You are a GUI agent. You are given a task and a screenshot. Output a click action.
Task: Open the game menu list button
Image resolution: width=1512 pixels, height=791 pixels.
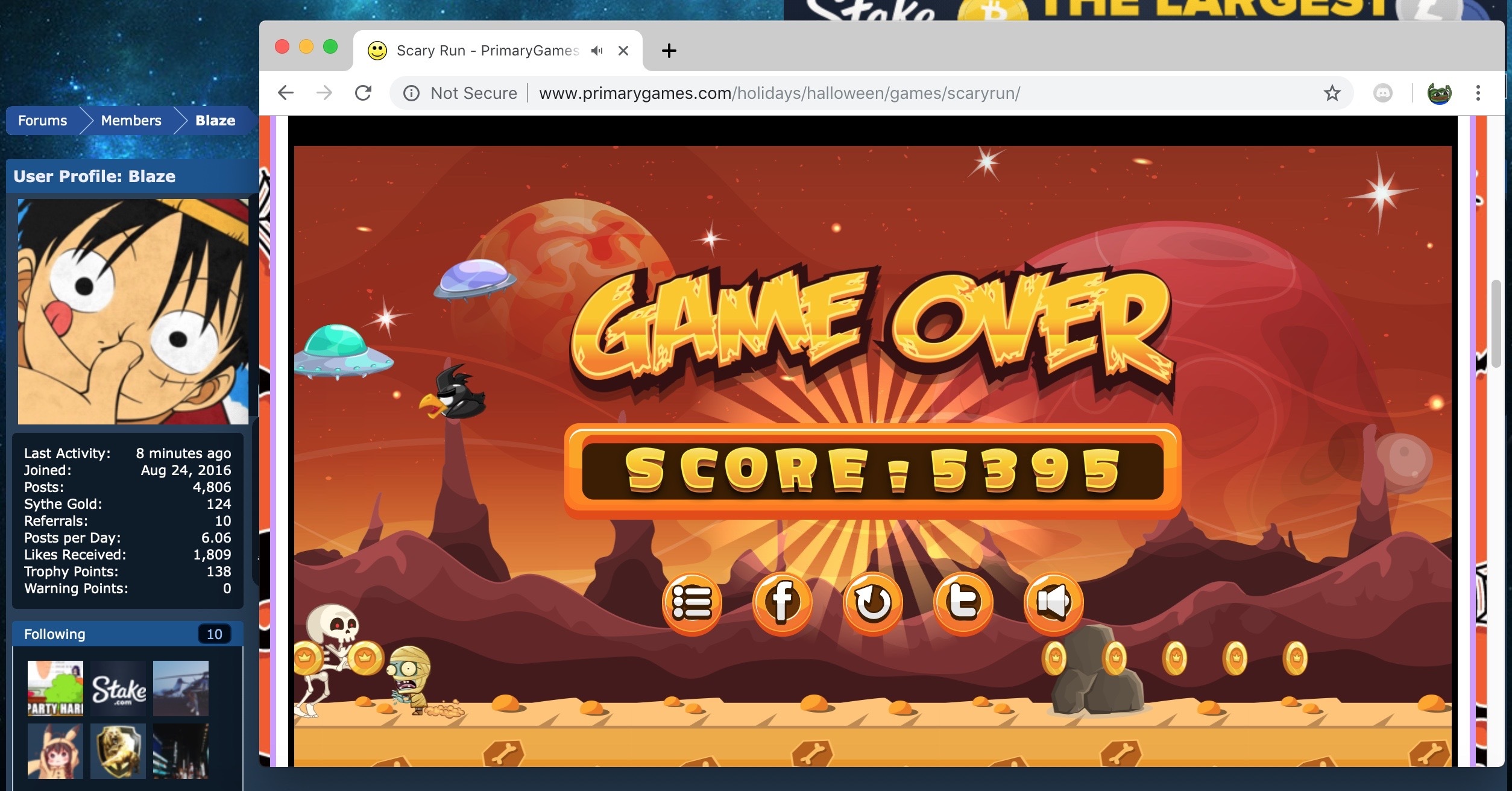(x=692, y=603)
